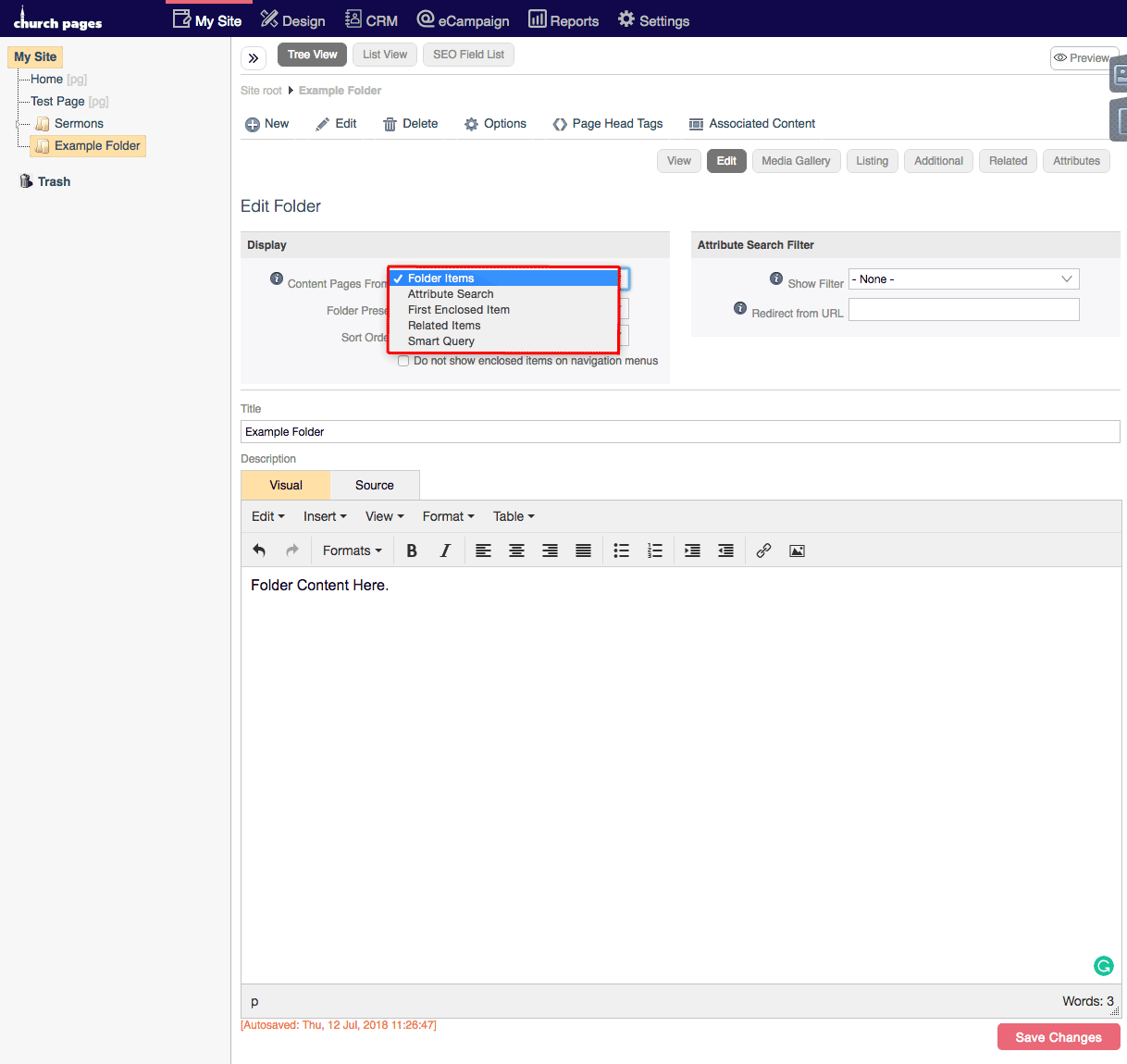Switch to the Visual tab
Viewport: 1127px width, 1064px height.
tap(286, 485)
